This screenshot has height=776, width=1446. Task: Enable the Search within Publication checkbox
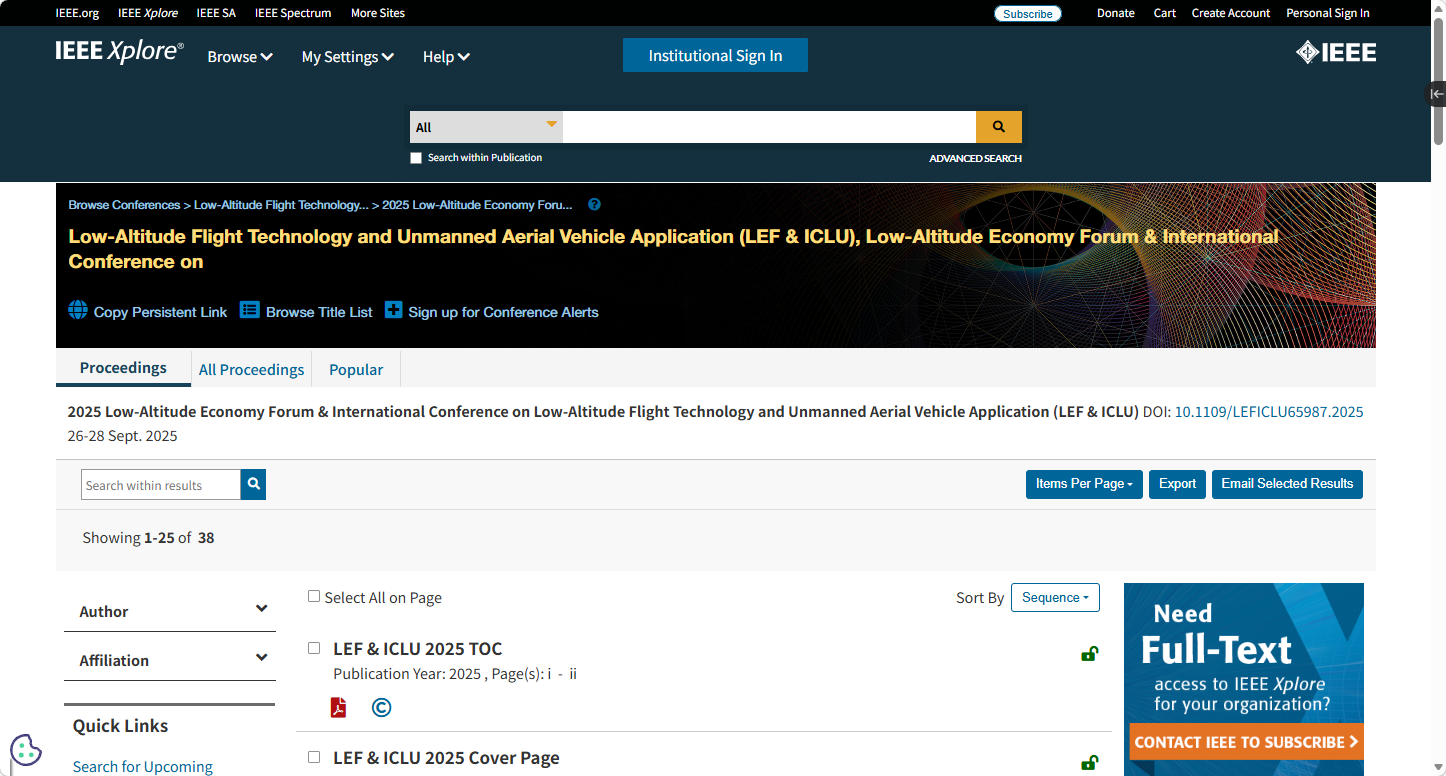point(416,158)
